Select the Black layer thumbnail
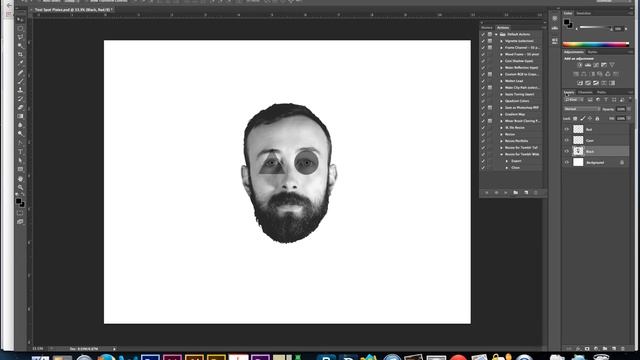Screen dimensions: 640x360 pyautogui.click(x=578, y=151)
